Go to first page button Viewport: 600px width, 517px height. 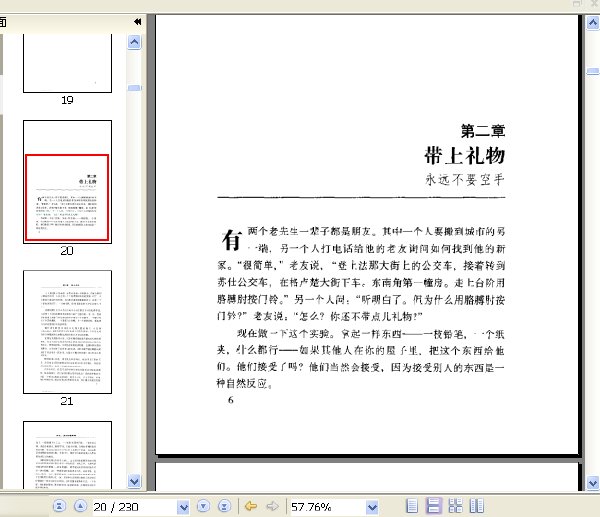coord(59,506)
